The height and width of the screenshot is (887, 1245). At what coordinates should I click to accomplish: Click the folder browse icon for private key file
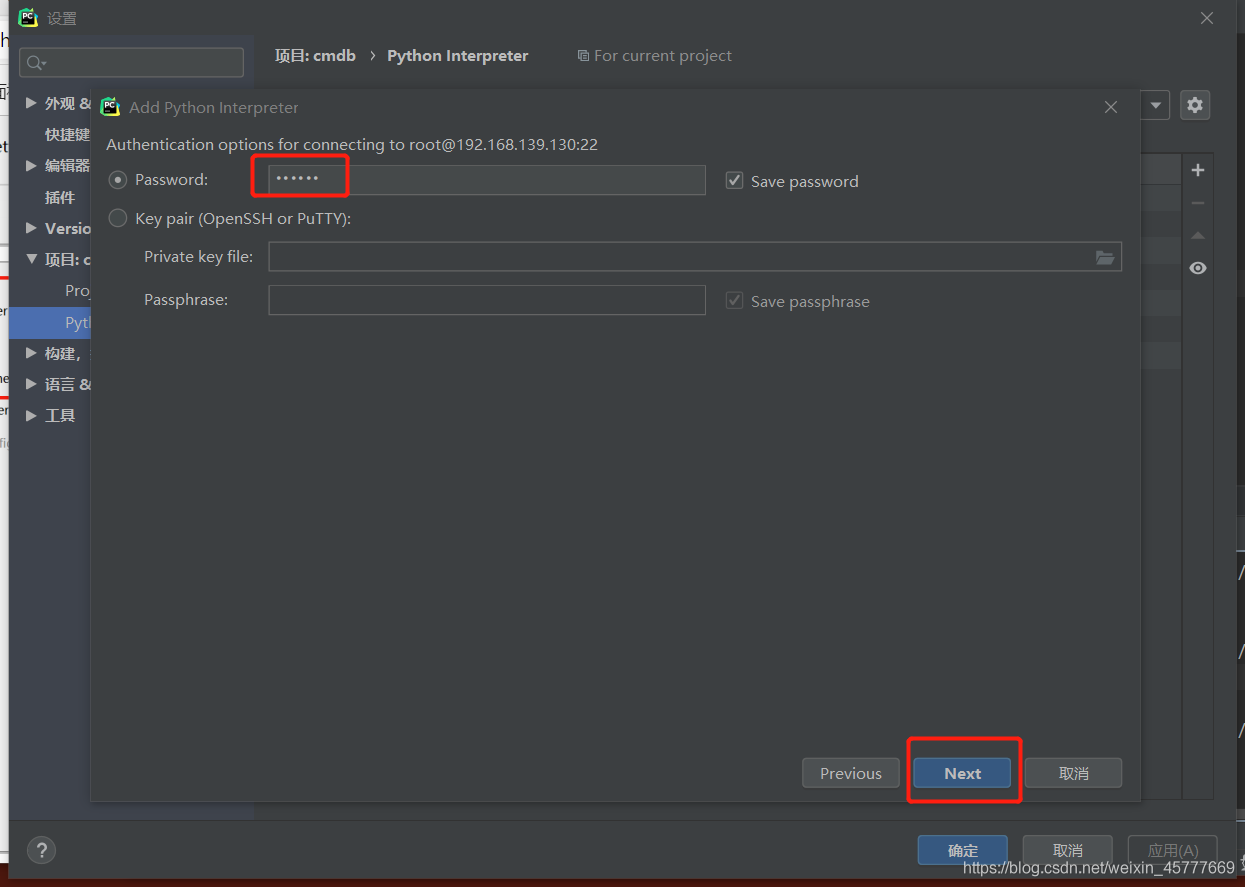[x=1105, y=257]
